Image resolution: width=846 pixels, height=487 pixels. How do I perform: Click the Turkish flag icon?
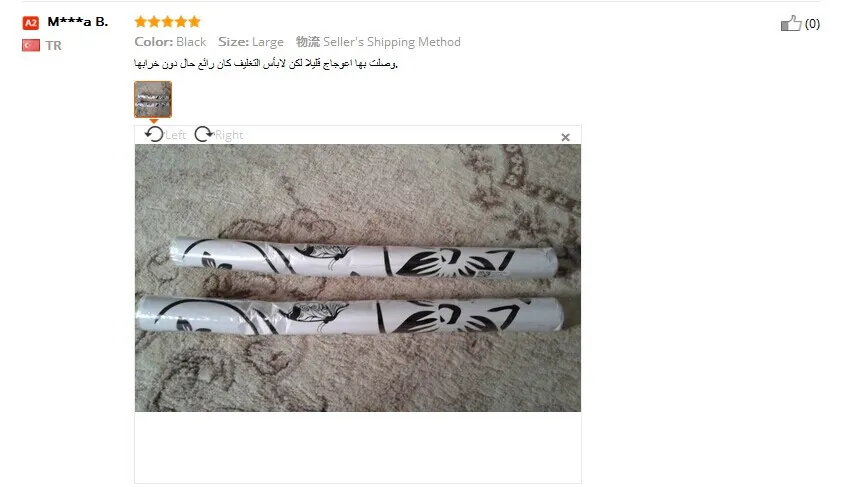(31, 45)
